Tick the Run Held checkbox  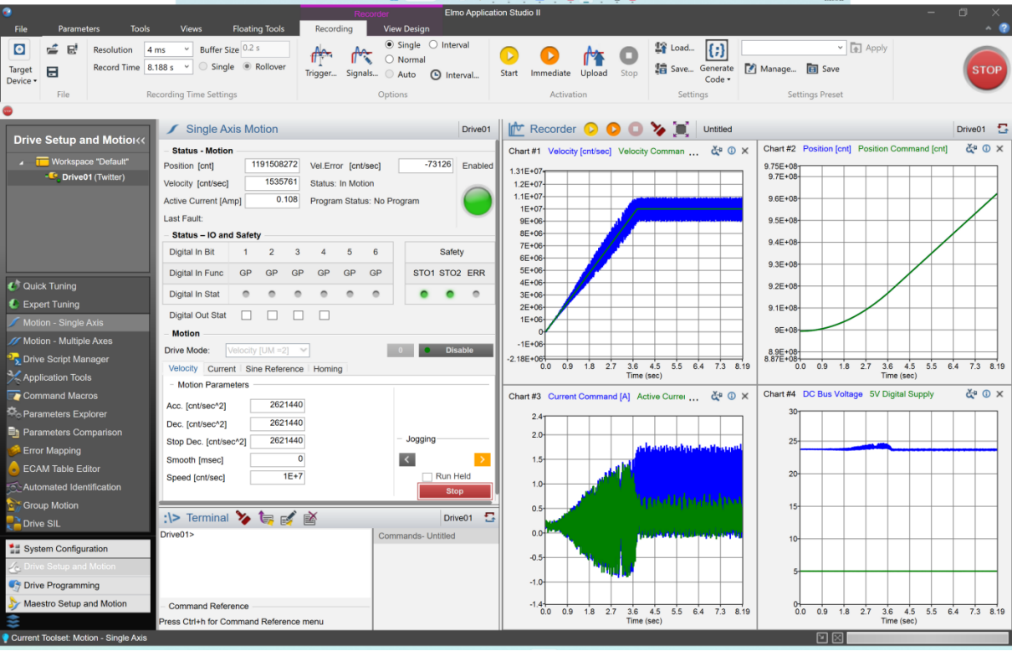point(427,476)
